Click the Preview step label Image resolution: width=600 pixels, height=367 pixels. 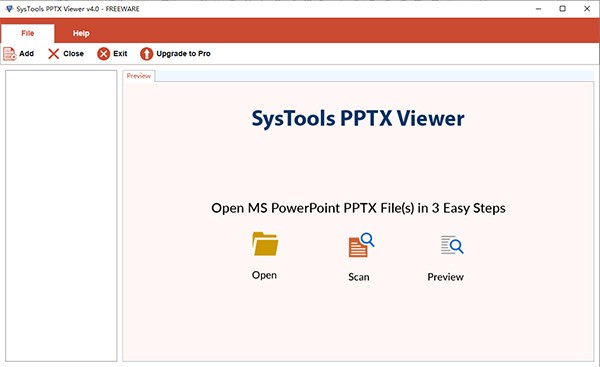point(445,277)
